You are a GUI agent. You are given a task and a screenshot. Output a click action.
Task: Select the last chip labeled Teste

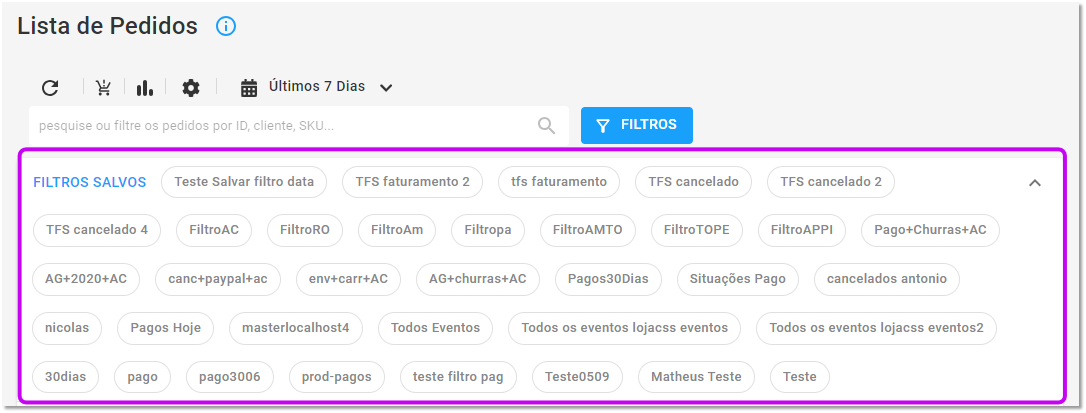pyautogui.click(x=800, y=377)
